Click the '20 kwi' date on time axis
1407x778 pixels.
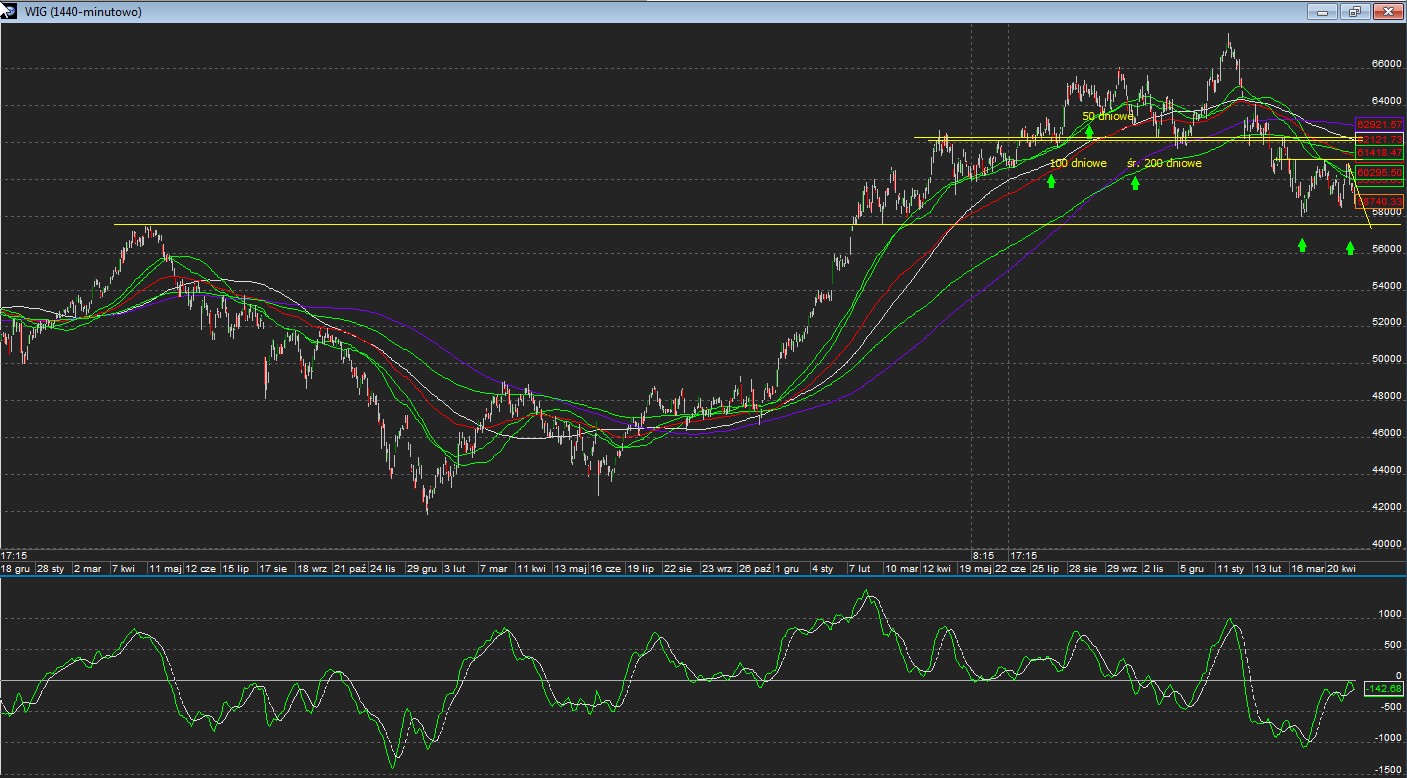[1341, 569]
